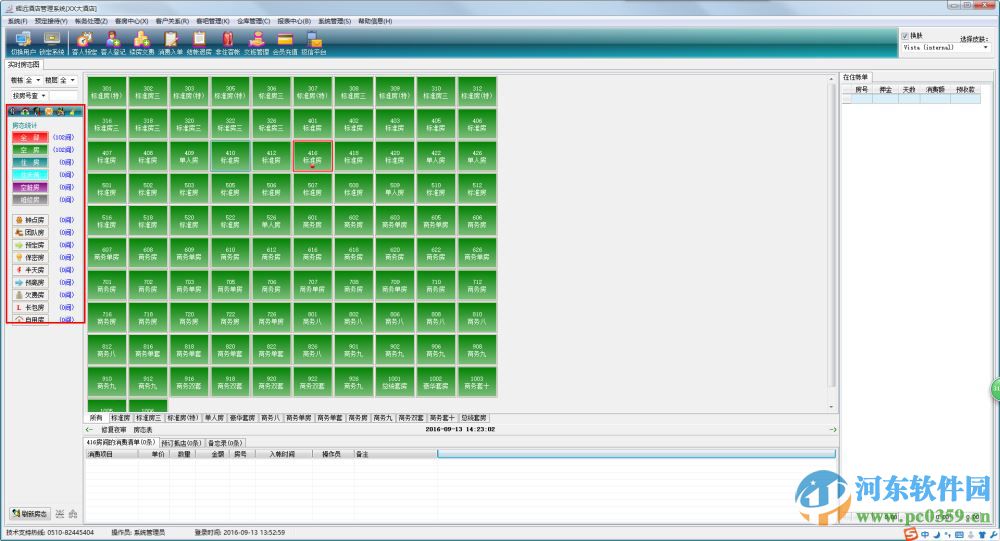This screenshot has width=1000, height=541.
Task: Click the 长包房 long-term room filter button
Action: [30, 307]
